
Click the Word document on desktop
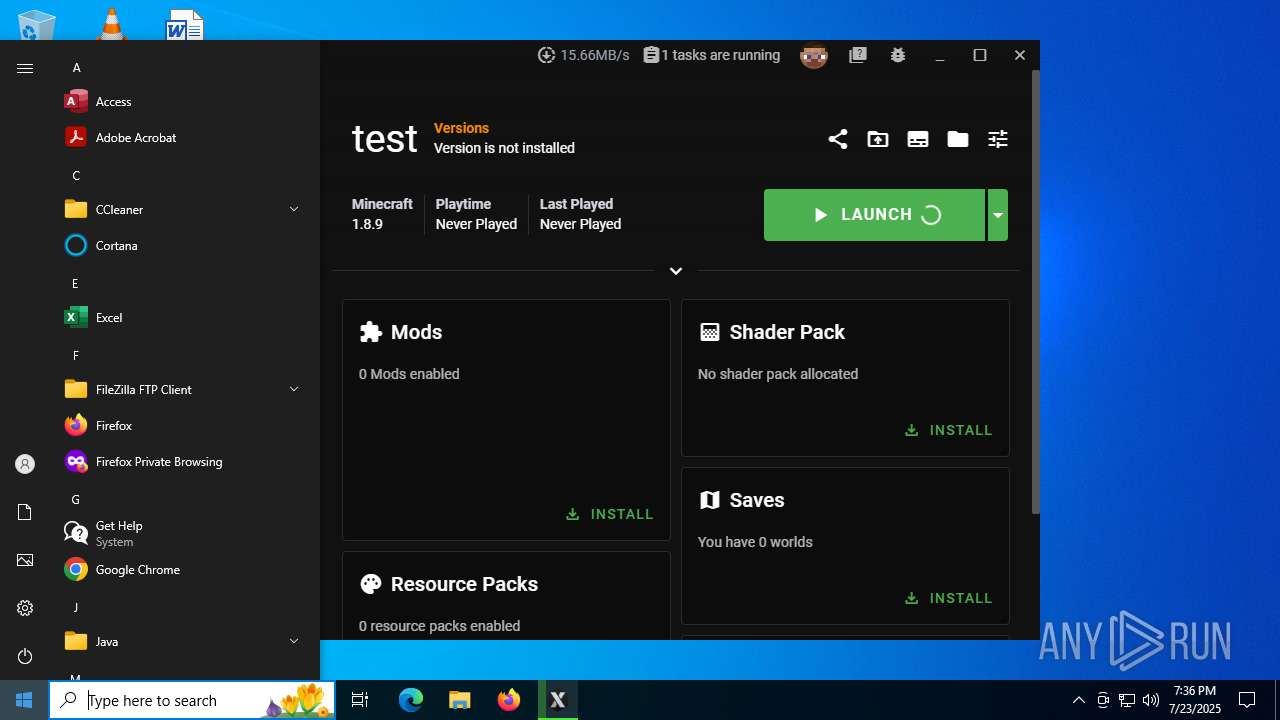click(185, 24)
